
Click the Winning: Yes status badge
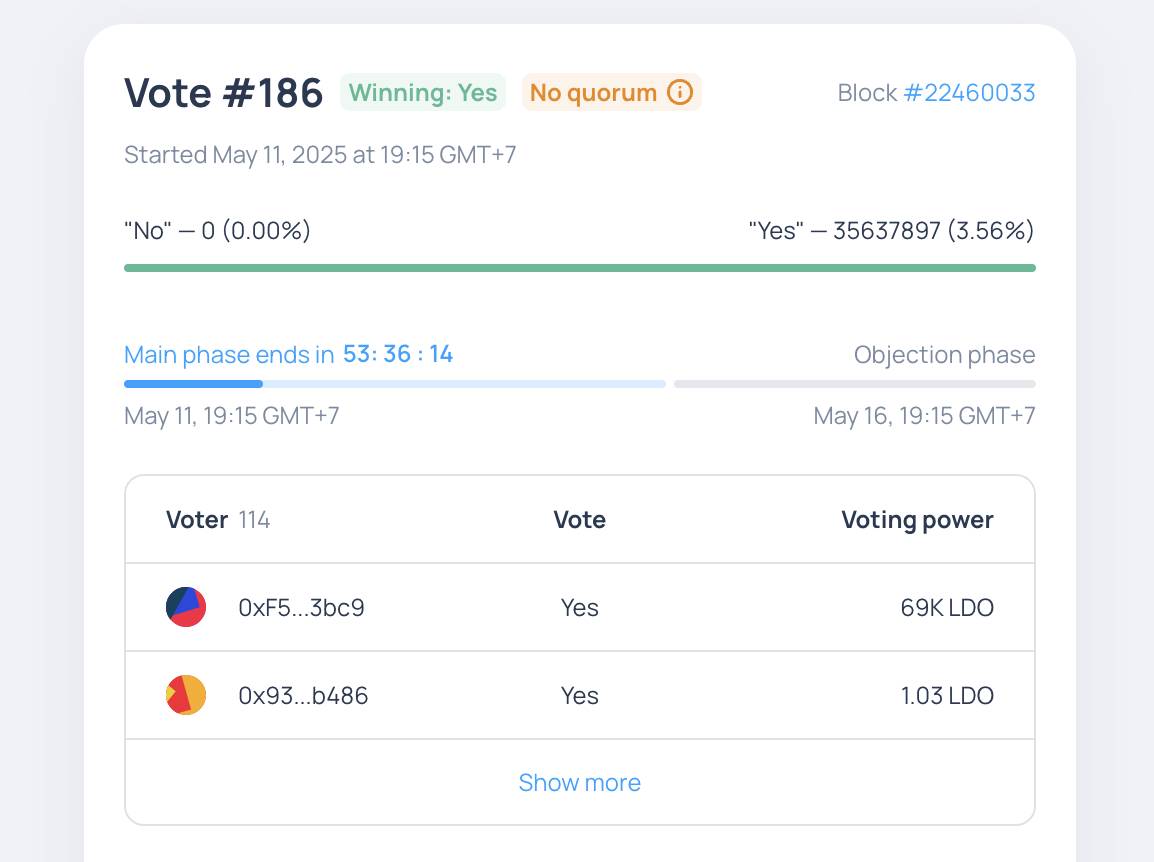[423, 93]
